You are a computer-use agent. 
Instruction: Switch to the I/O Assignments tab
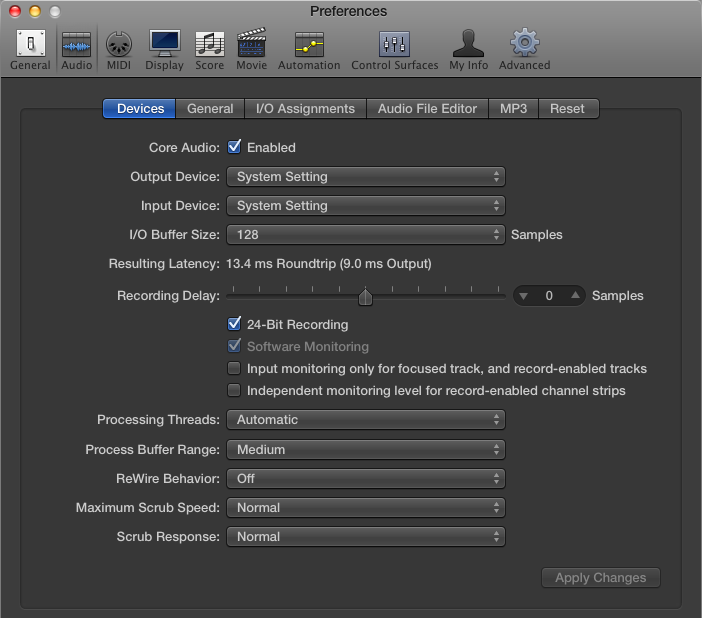coord(305,109)
